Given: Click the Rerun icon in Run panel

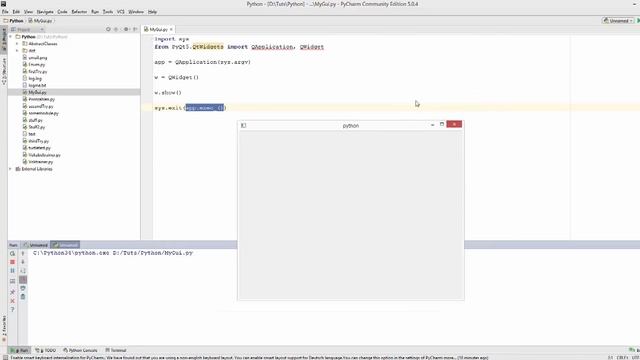Looking at the screenshot, I should tap(12, 253).
